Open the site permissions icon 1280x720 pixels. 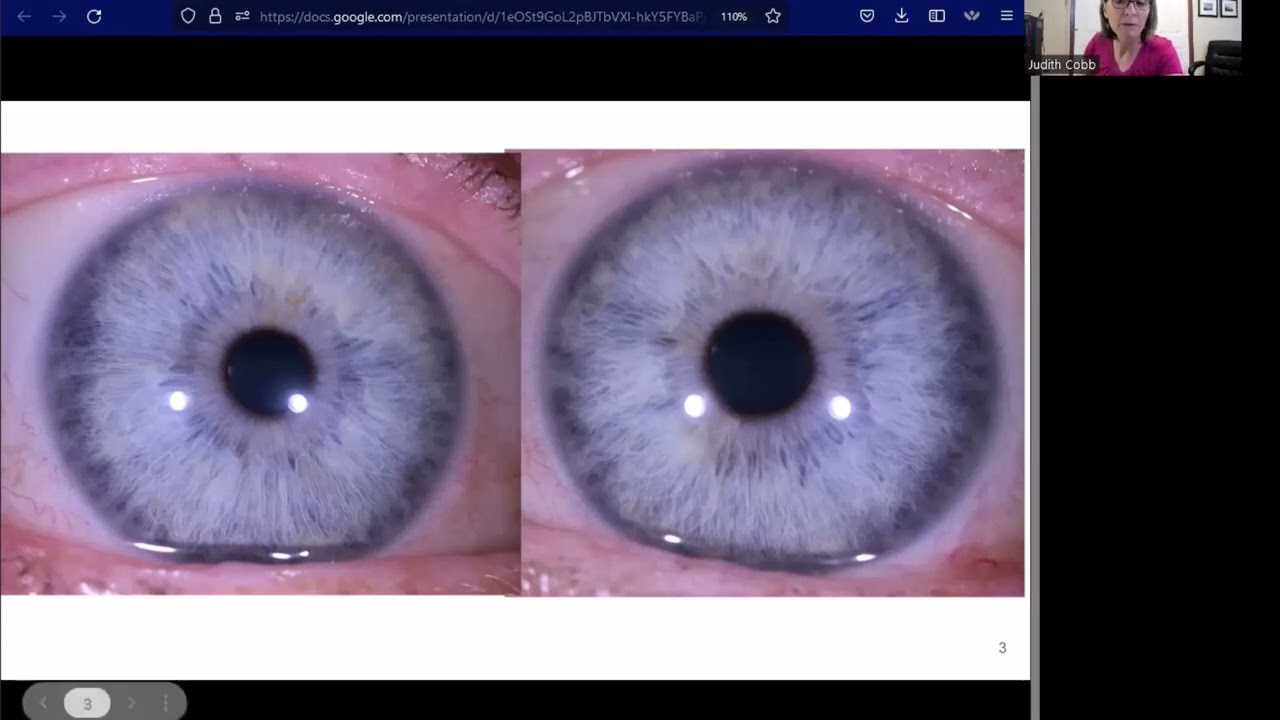click(242, 16)
